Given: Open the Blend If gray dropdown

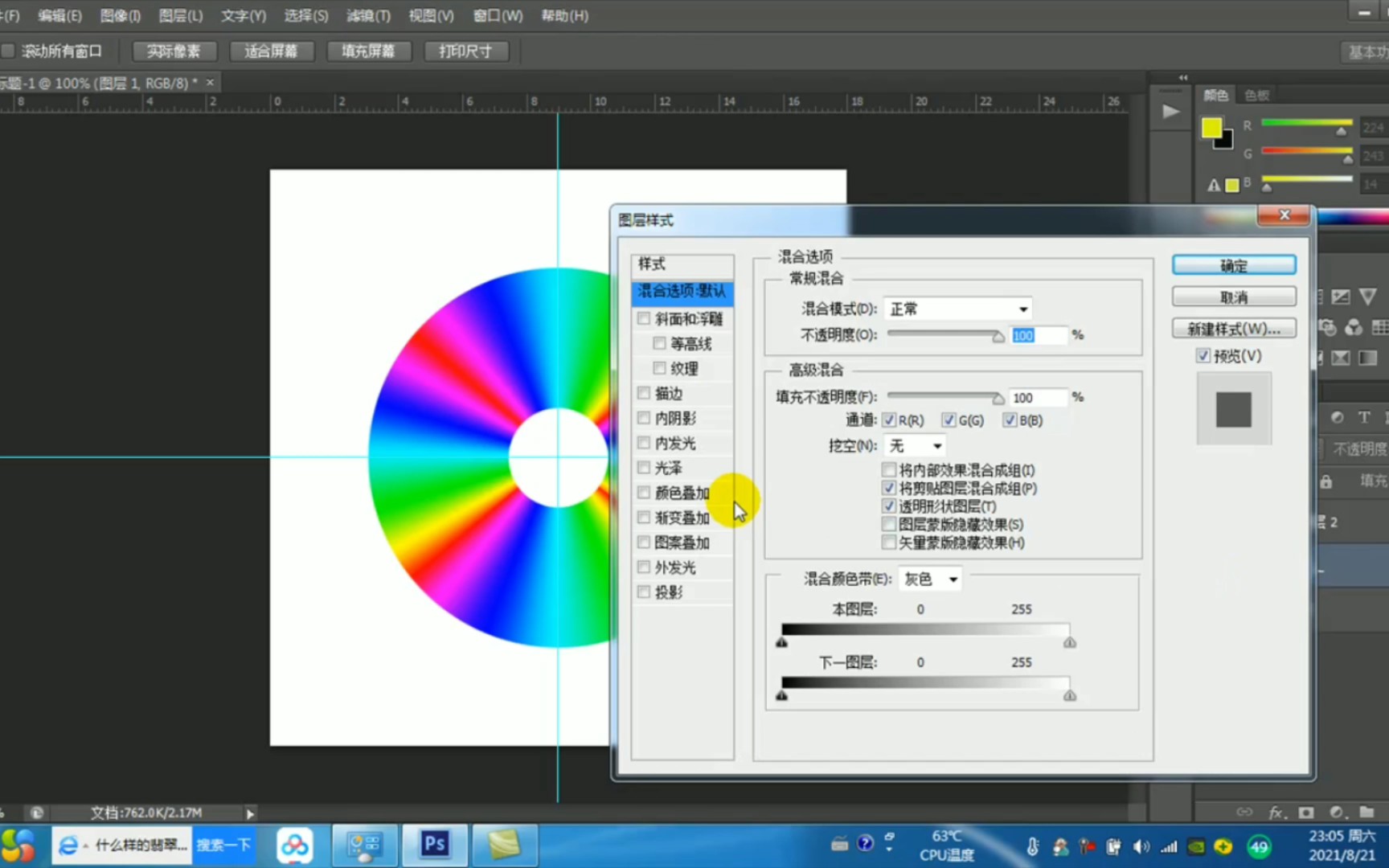Looking at the screenshot, I should 930,579.
